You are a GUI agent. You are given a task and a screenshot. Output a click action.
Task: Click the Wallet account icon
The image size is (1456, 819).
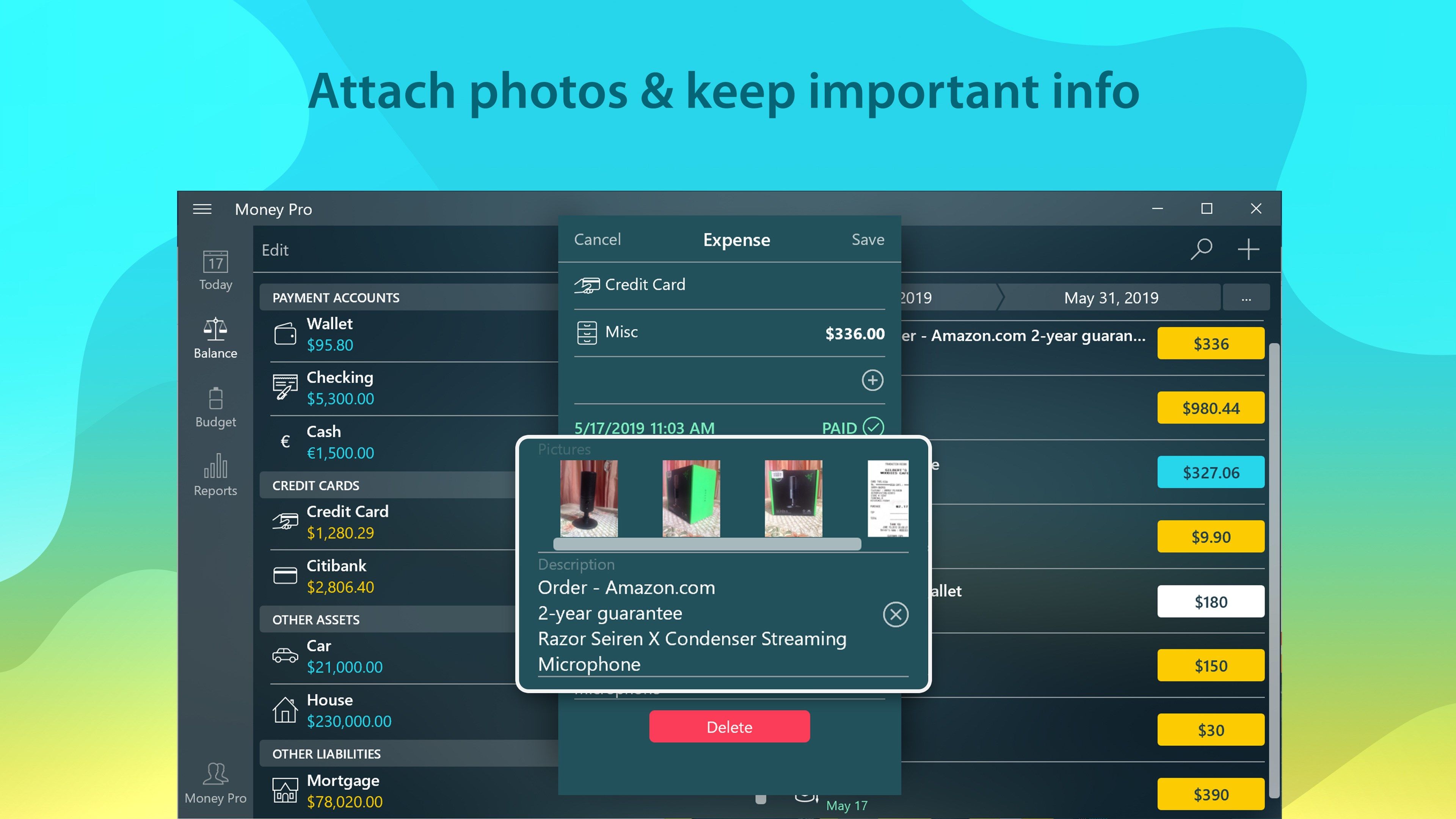285,334
